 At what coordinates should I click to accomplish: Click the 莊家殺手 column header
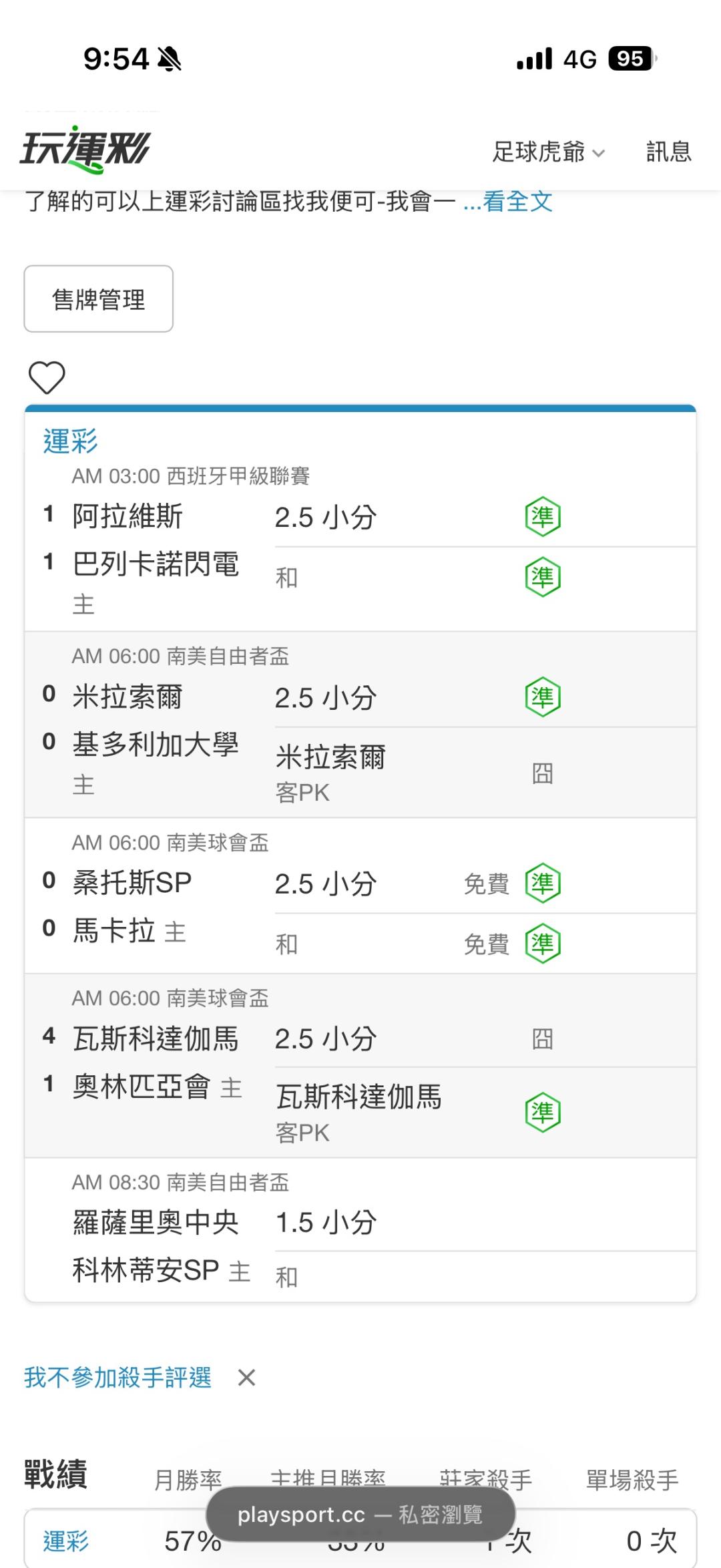[x=485, y=1481]
